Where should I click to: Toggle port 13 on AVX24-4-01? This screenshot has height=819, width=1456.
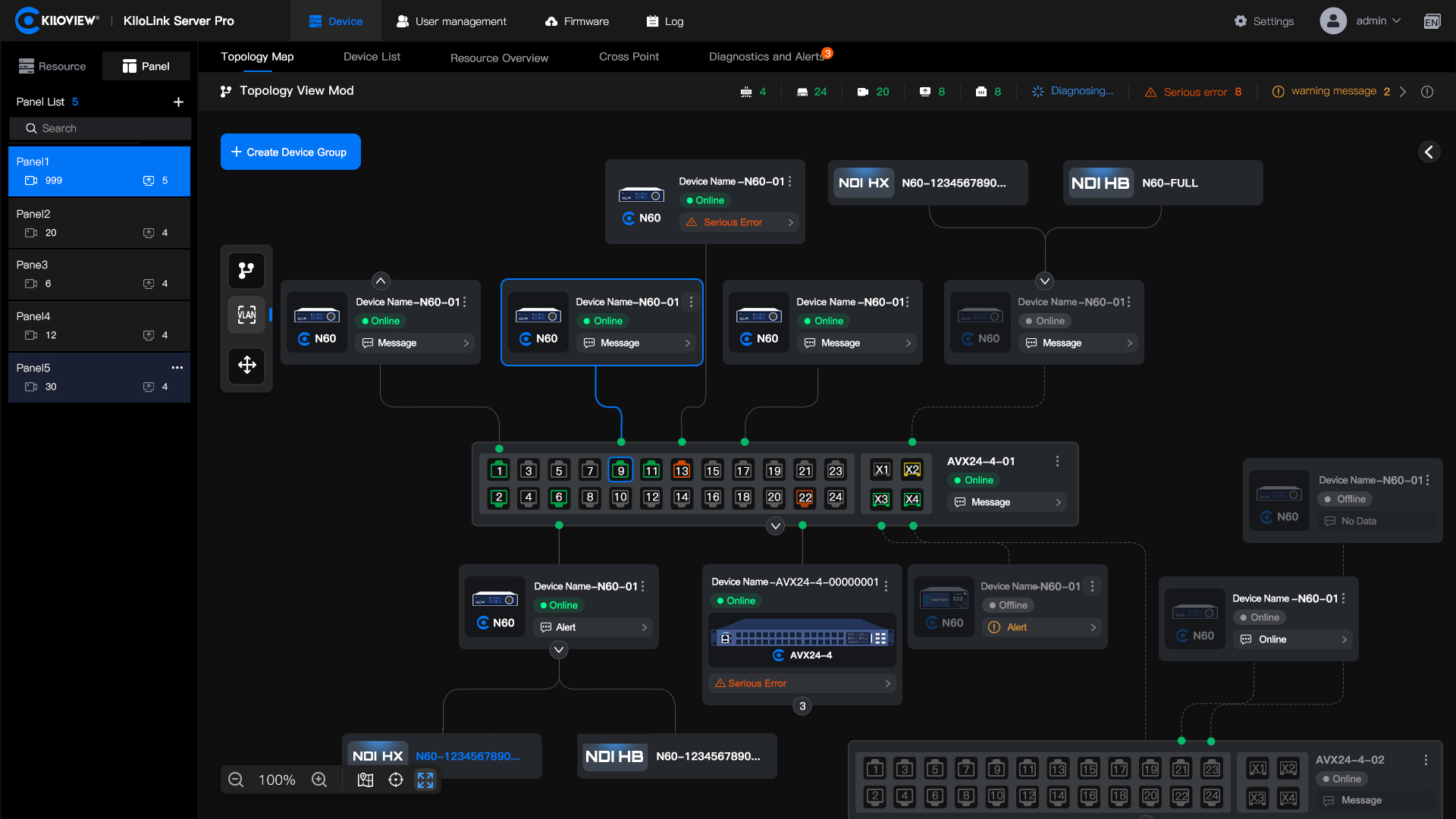click(x=682, y=470)
